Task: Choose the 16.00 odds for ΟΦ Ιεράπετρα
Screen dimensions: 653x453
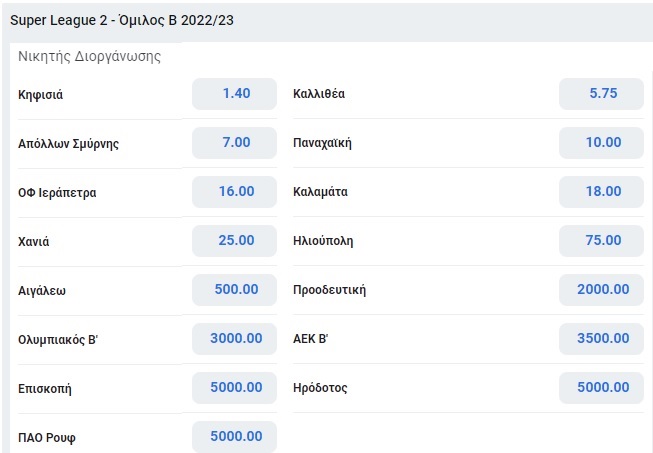Action: click(234, 192)
